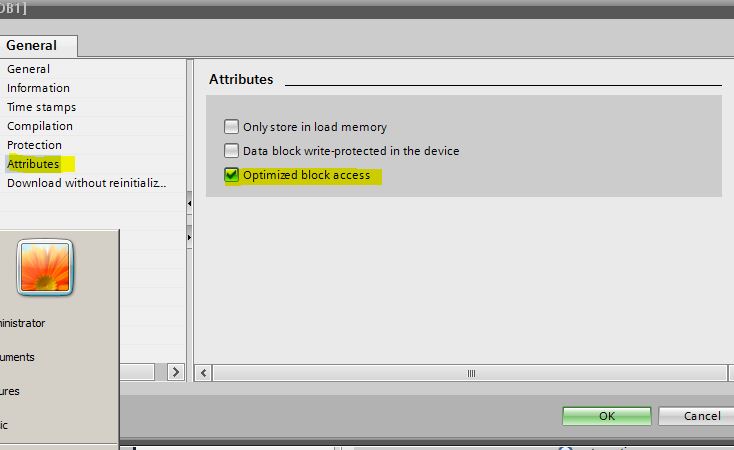Click right scroll arrow of navigation list
The height and width of the screenshot is (450, 734).
(x=176, y=372)
